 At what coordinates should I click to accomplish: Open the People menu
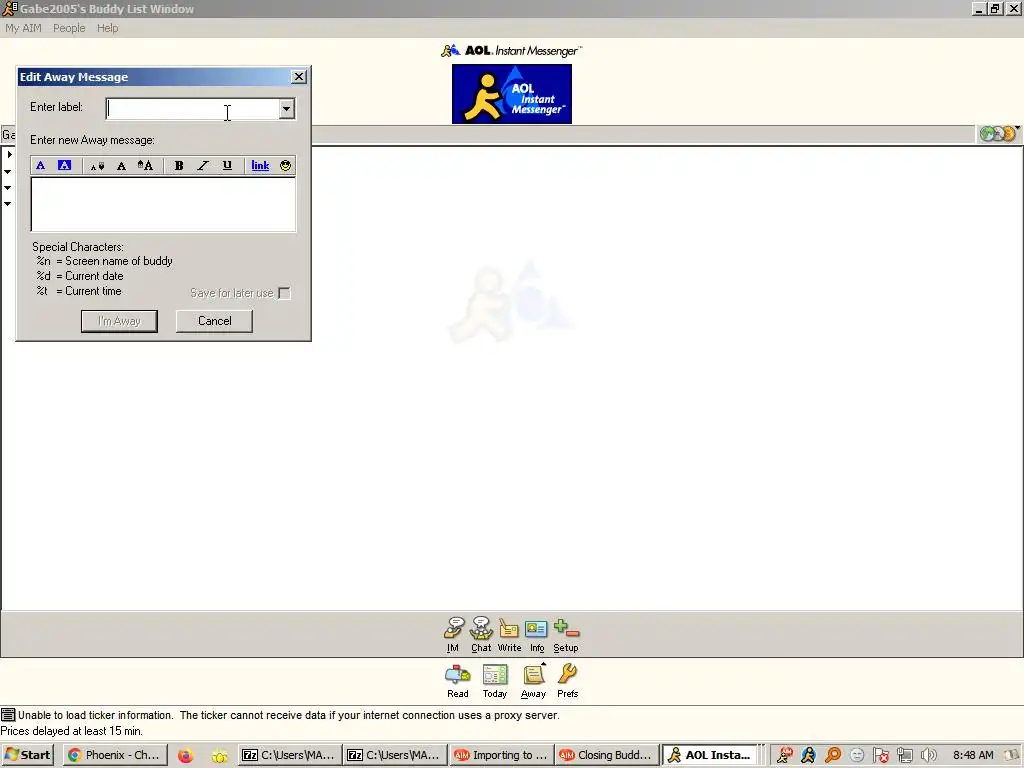69,28
